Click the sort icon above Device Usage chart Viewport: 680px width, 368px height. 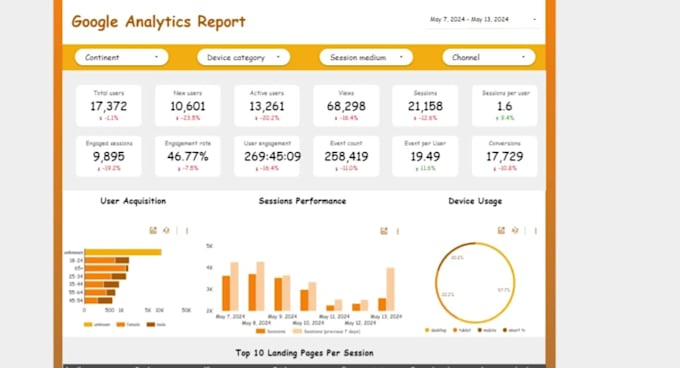515,230
